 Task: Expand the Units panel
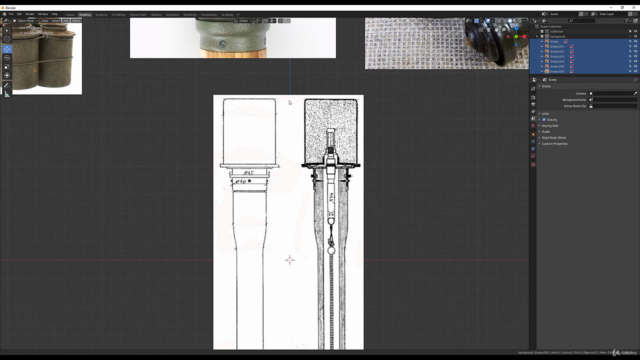(545, 113)
